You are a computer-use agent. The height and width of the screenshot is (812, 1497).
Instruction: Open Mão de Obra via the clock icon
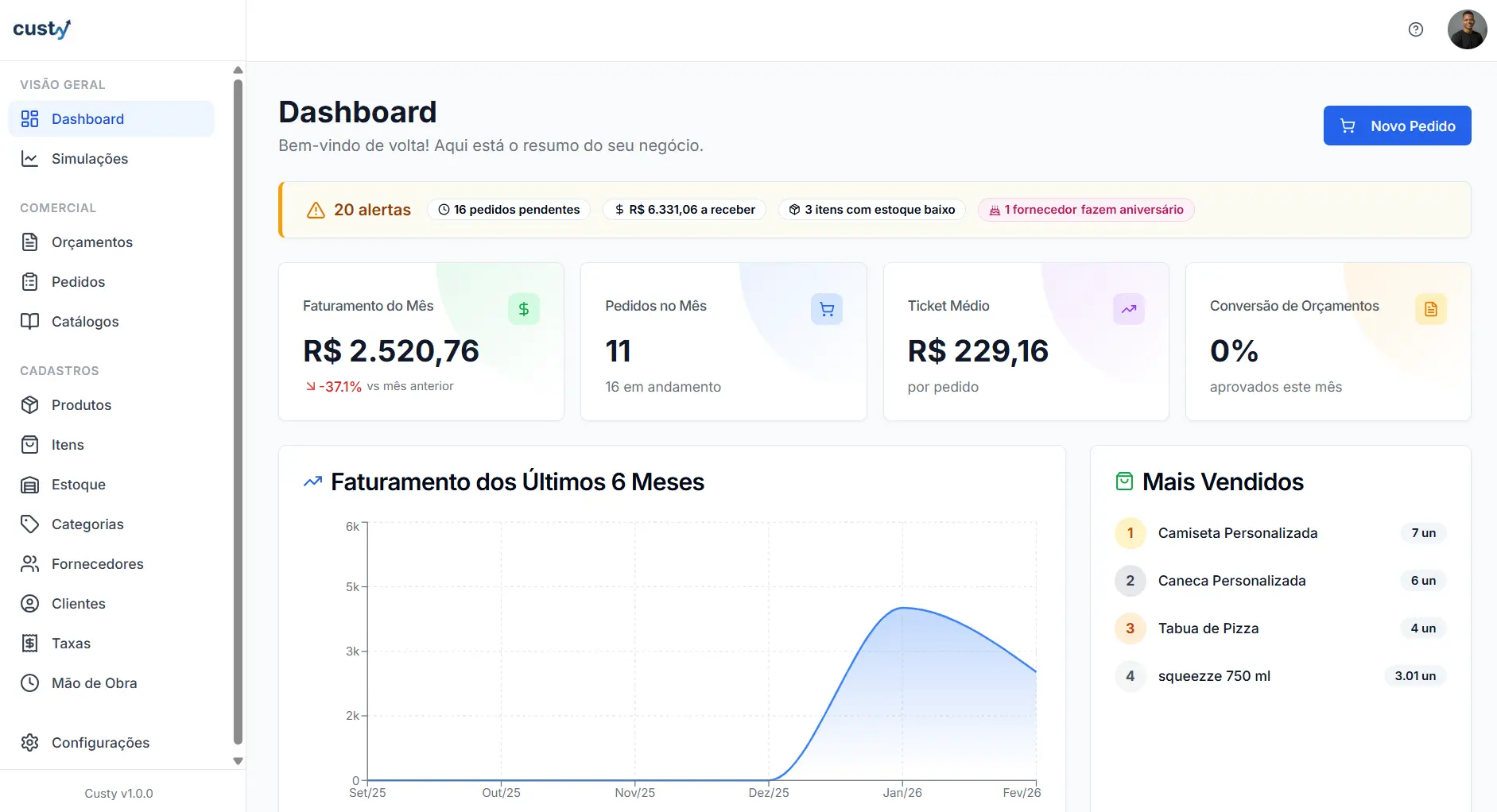pyautogui.click(x=29, y=682)
